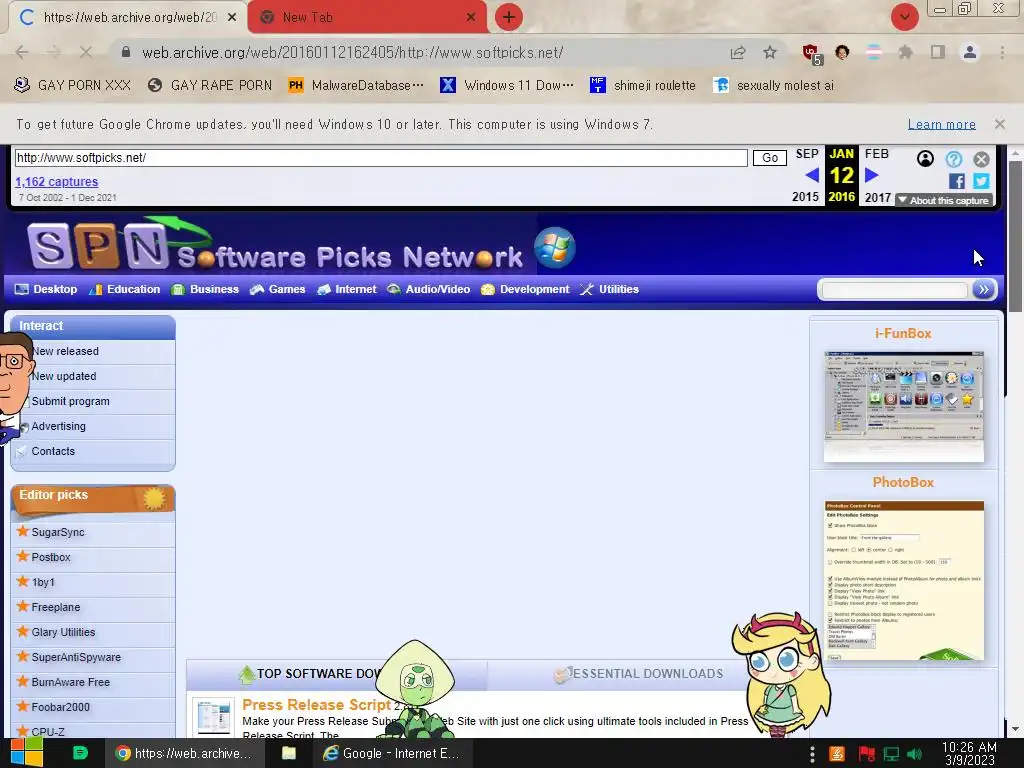Open the Glary Utilities editor pick

(x=63, y=632)
